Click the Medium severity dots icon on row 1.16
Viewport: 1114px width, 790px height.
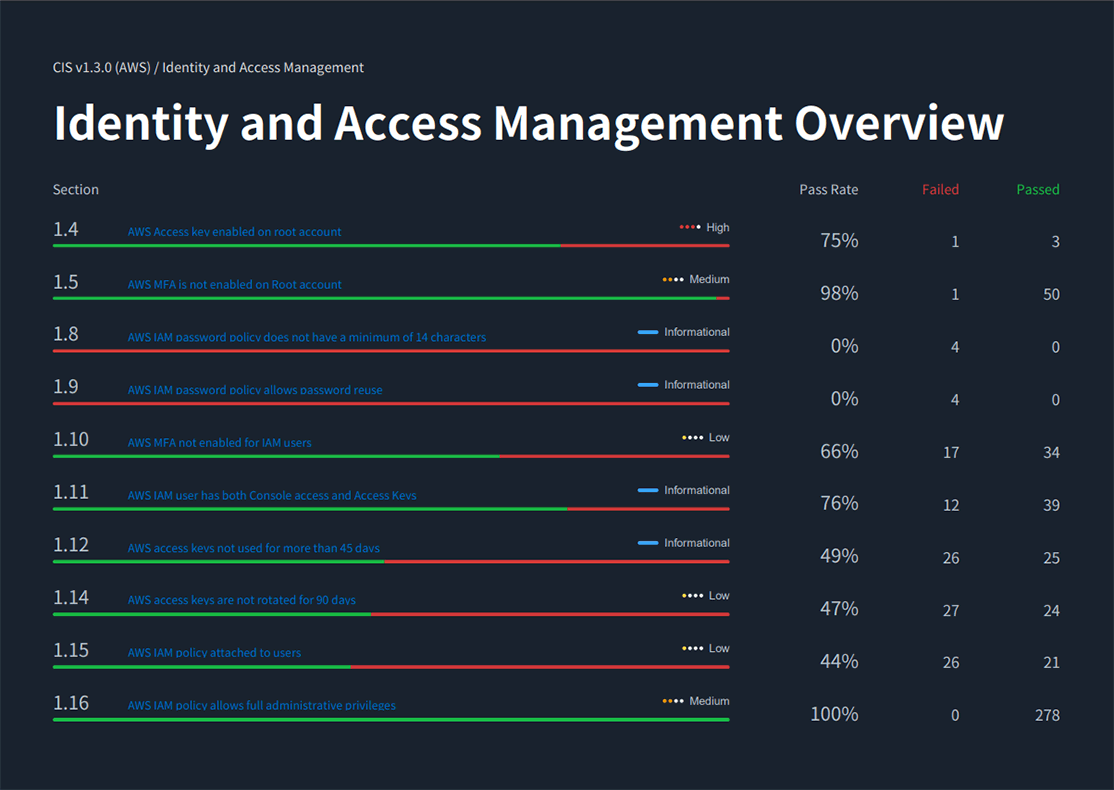(673, 700)
